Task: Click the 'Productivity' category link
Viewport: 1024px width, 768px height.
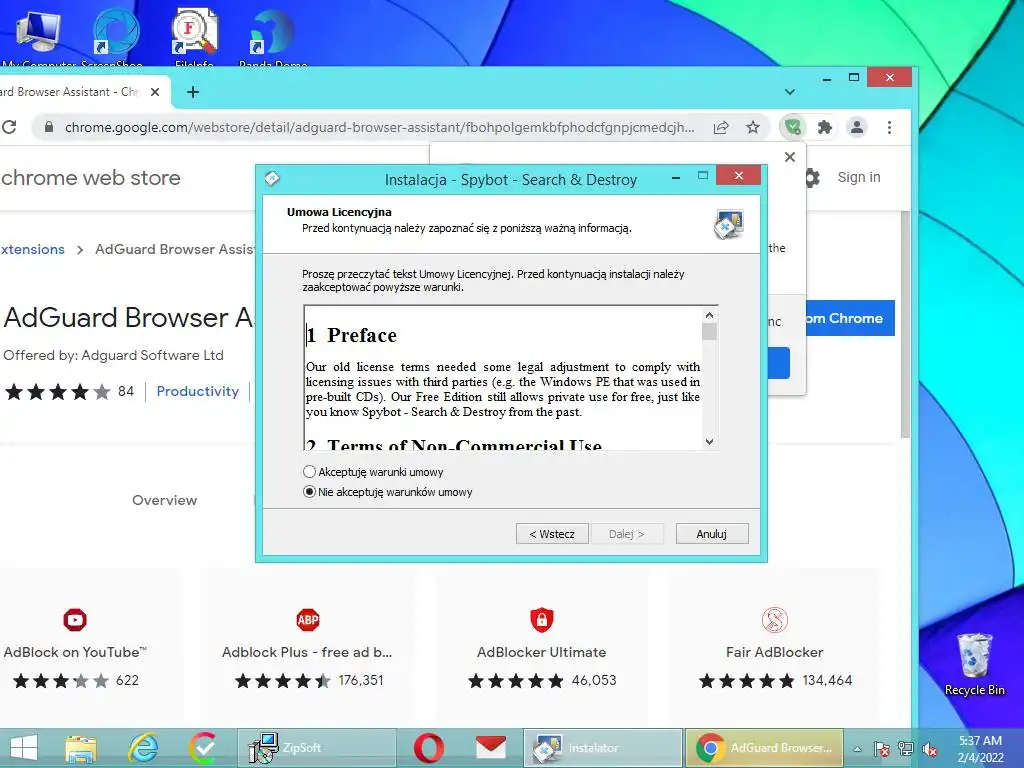Action: click(197, 391)
